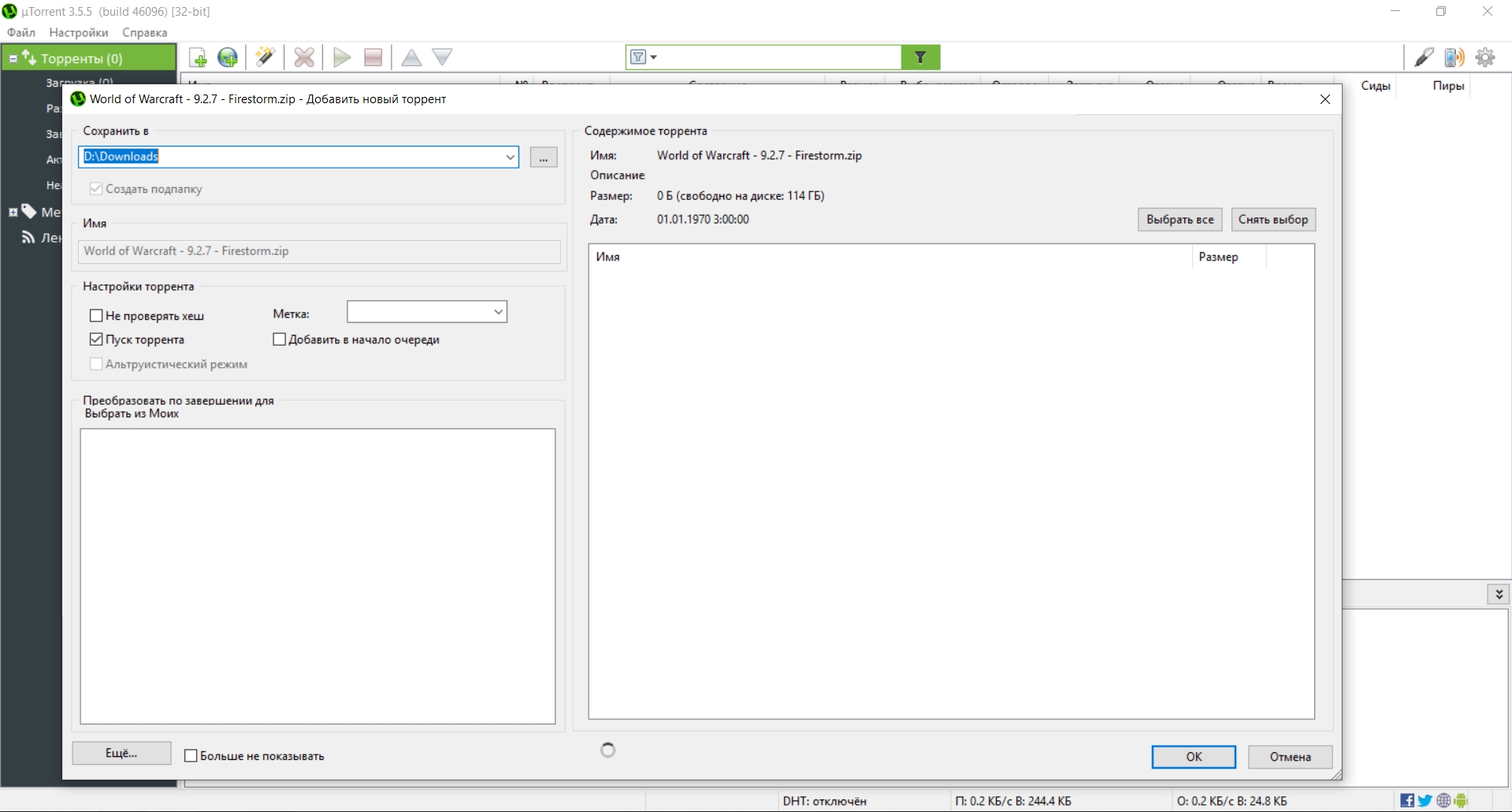Click the labels tag icon in sidebar
Image resolution: width=1512 pixels, height=812 pixels.
point(28,211)
